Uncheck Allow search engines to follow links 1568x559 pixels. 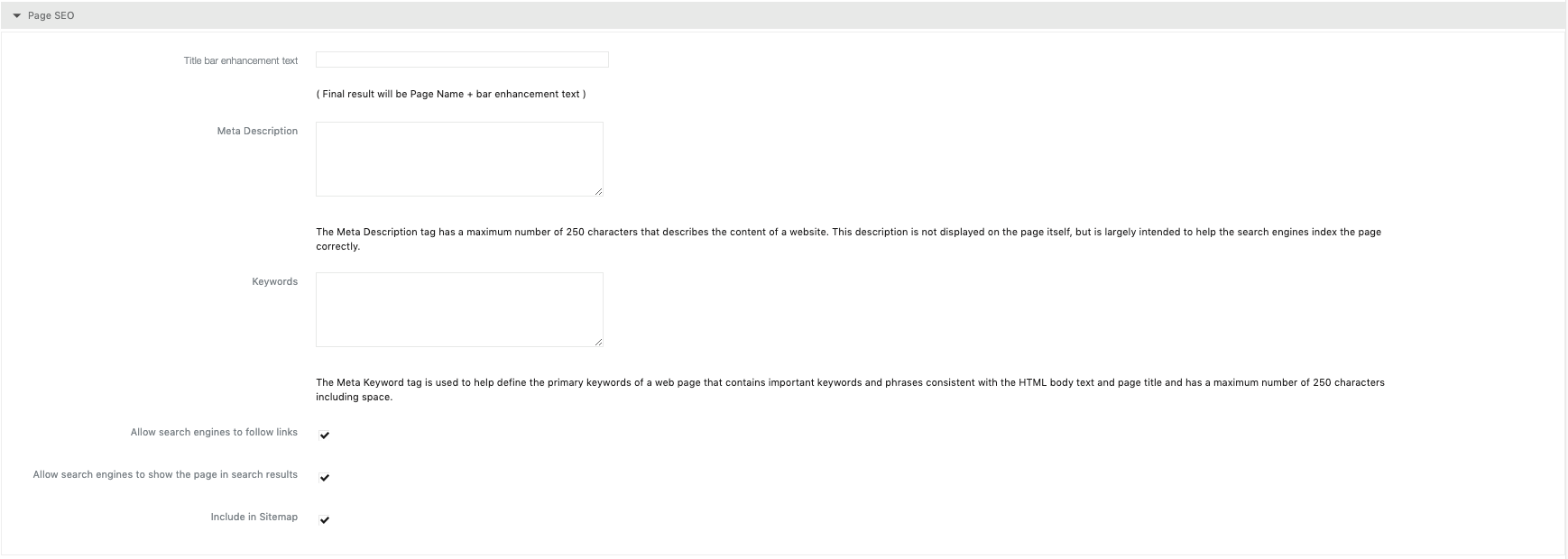pyautogui.click(x=325, y=435)
